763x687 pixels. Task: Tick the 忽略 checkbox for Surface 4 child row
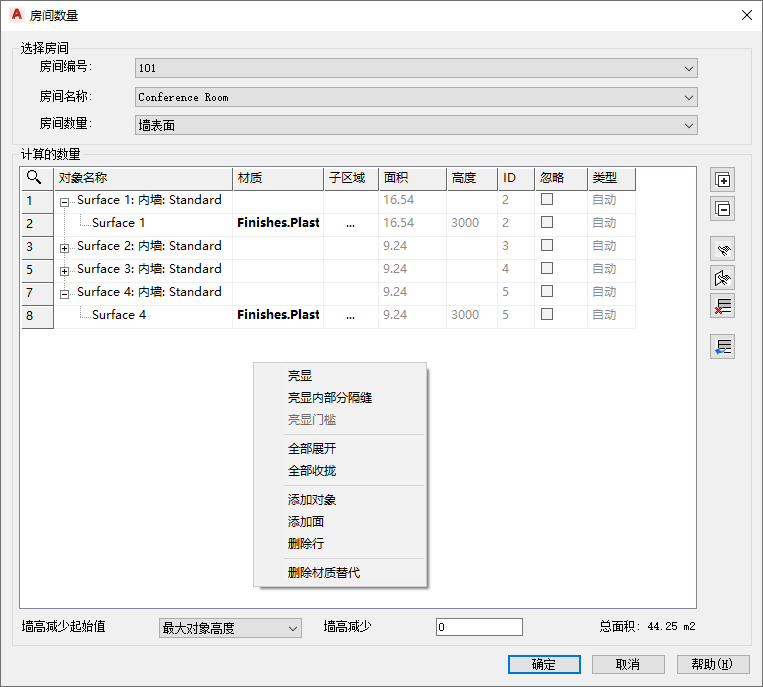pyautogui.click(x=547, y=314)
